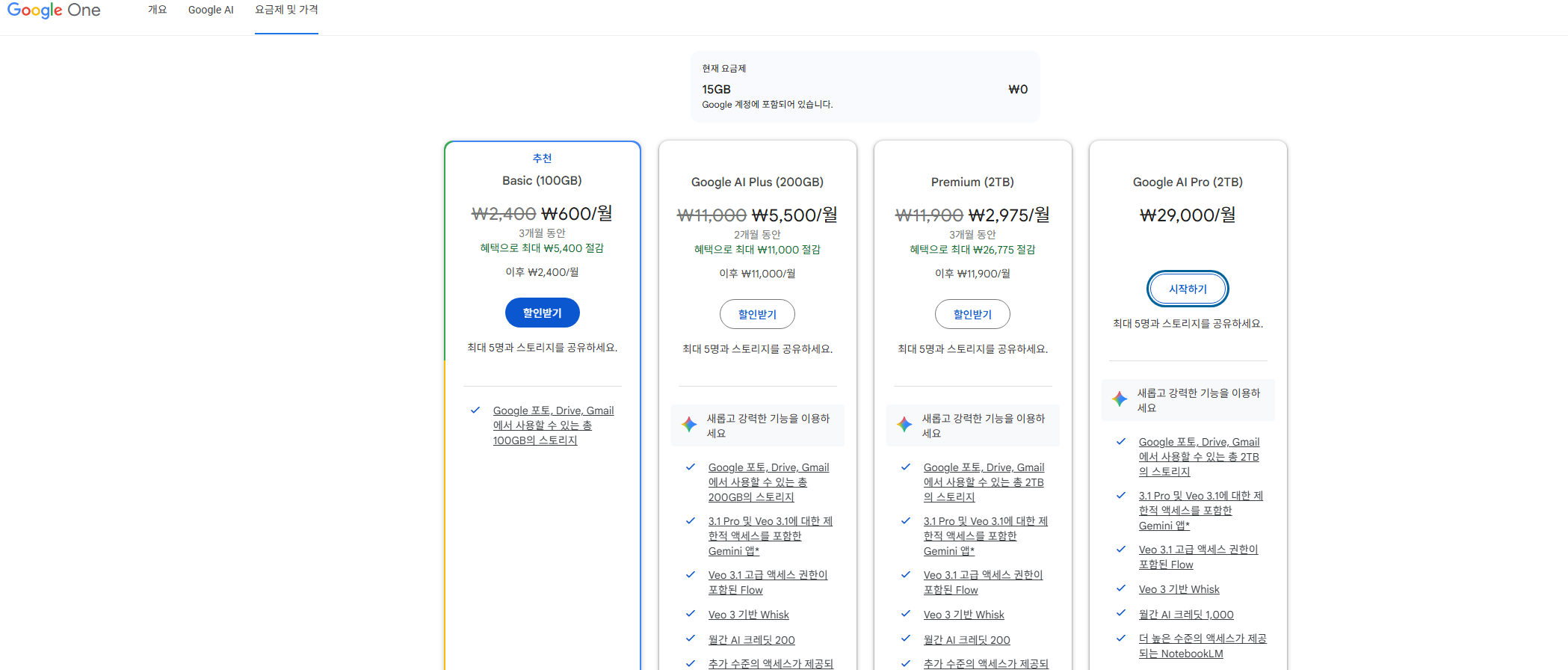Click 이후 ₩11,900/월 text

coord(972,274)
